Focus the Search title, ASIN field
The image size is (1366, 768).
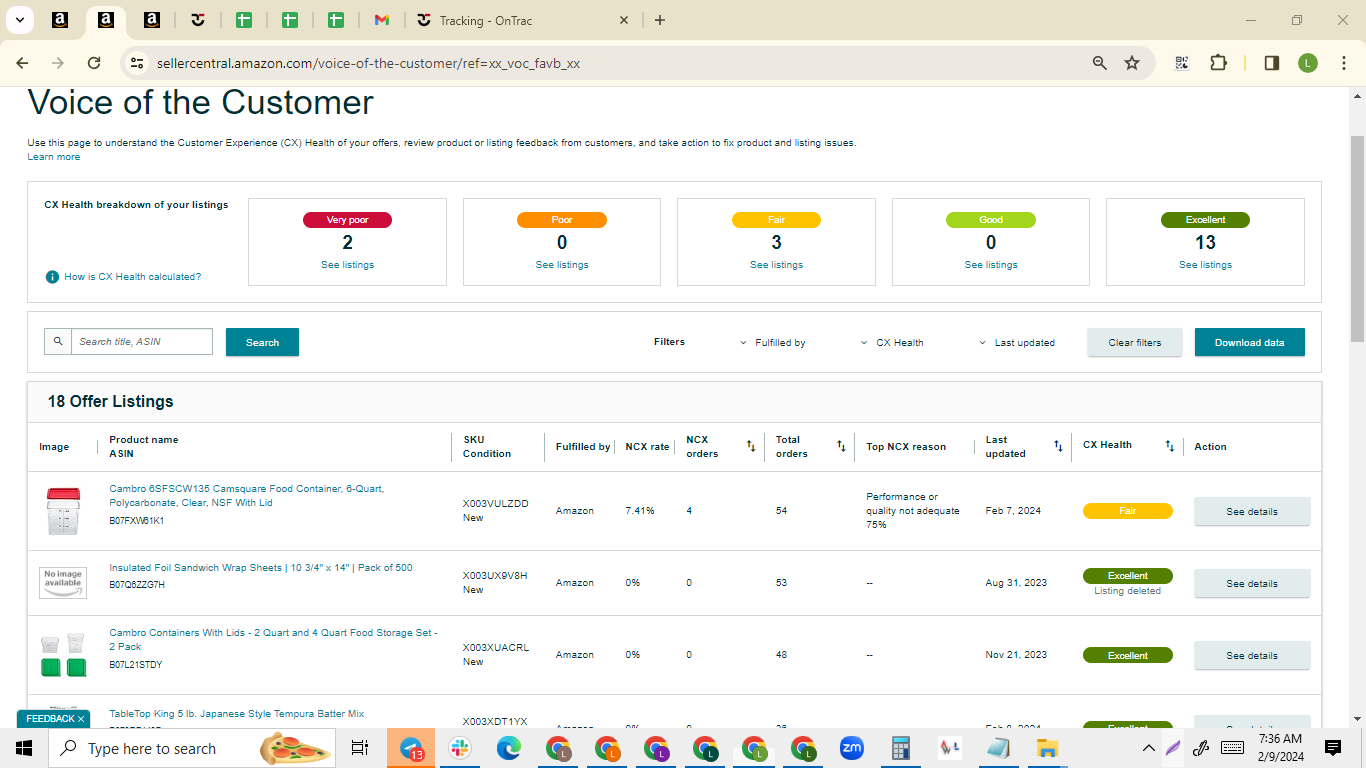point(141,342)
